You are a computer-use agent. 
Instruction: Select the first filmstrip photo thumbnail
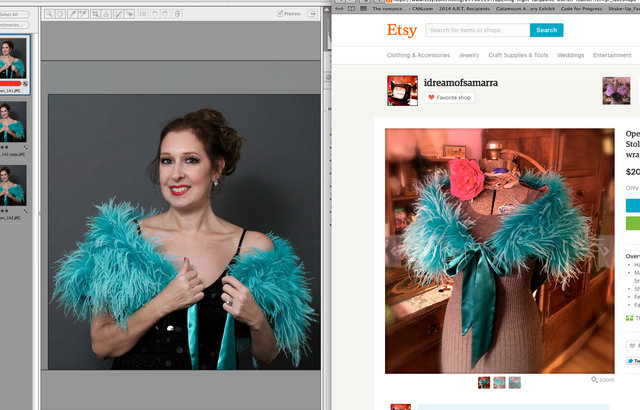[x=14, y=58]
